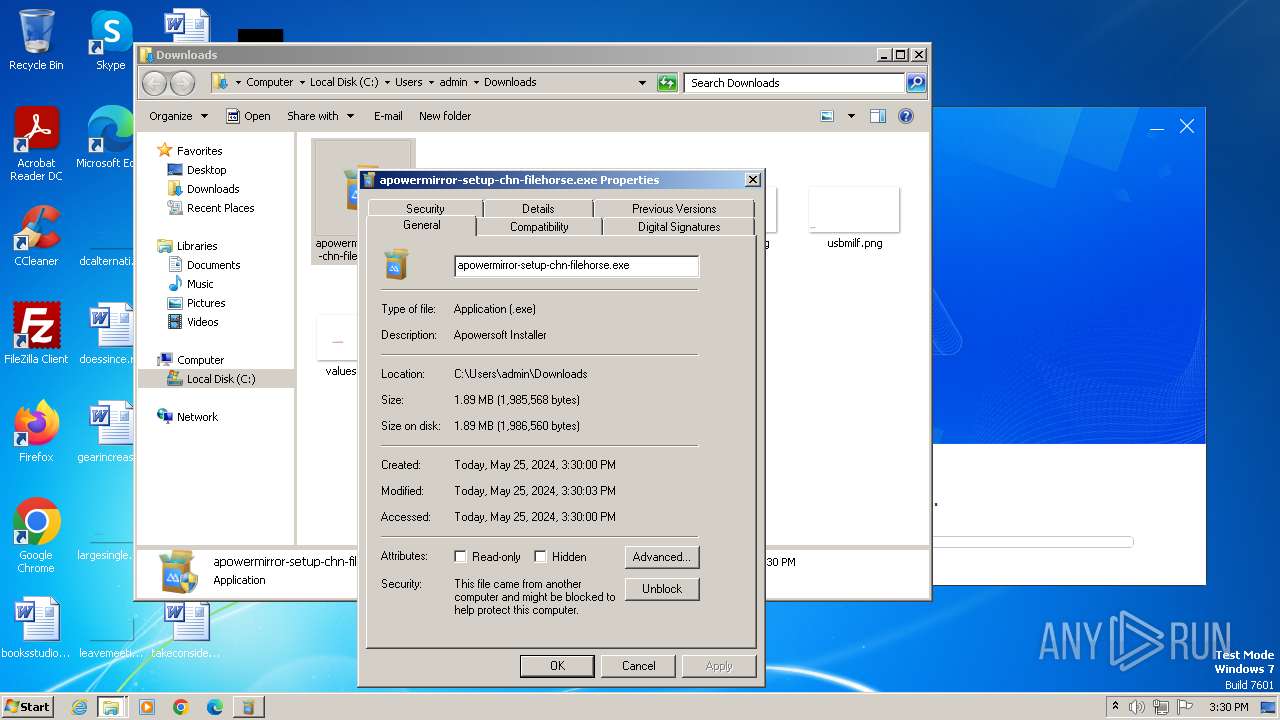This screenshot has height=720, width=1280.
Task: Click Action Center flag in tray
Action: [1185, 707]
